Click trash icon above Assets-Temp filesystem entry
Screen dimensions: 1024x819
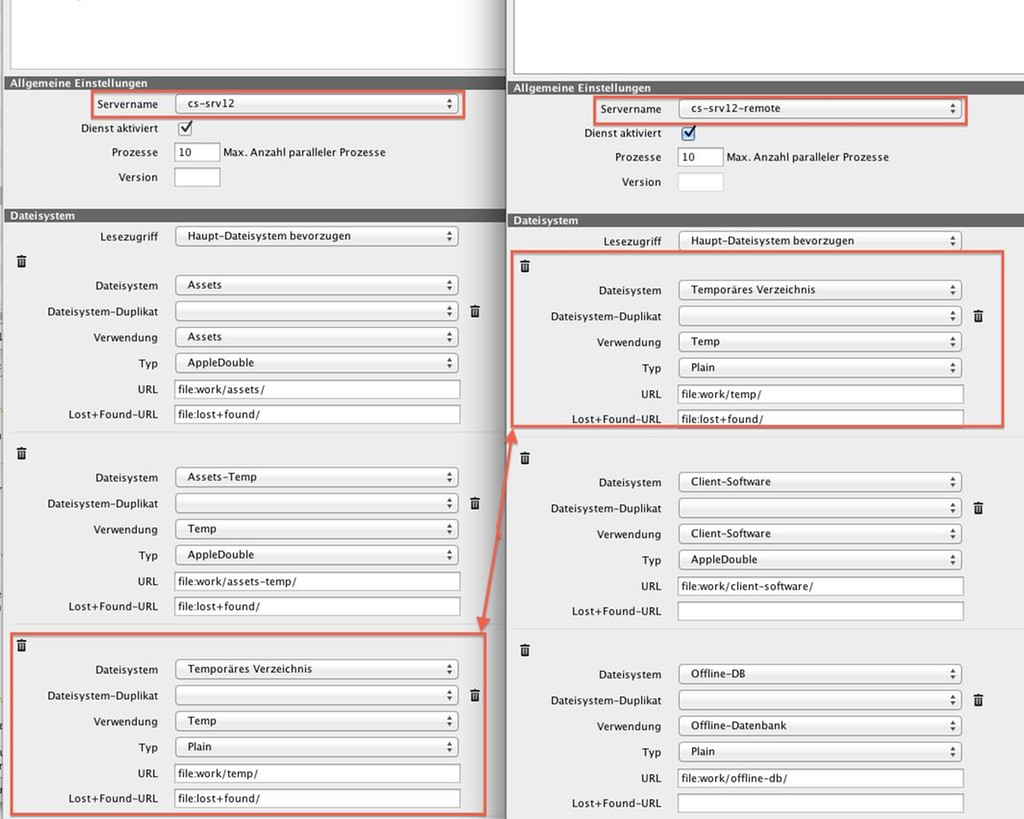pos(22,453)
